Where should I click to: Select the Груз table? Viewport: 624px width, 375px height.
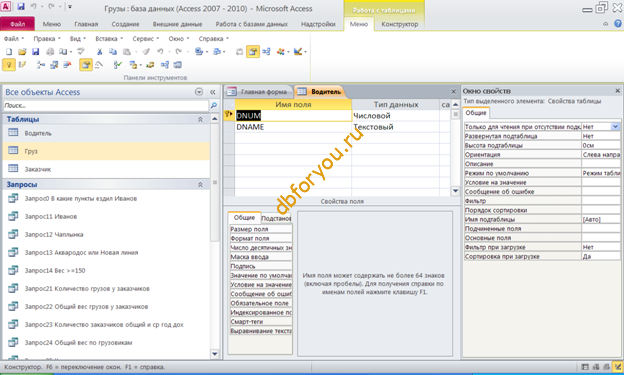(106, 151)
